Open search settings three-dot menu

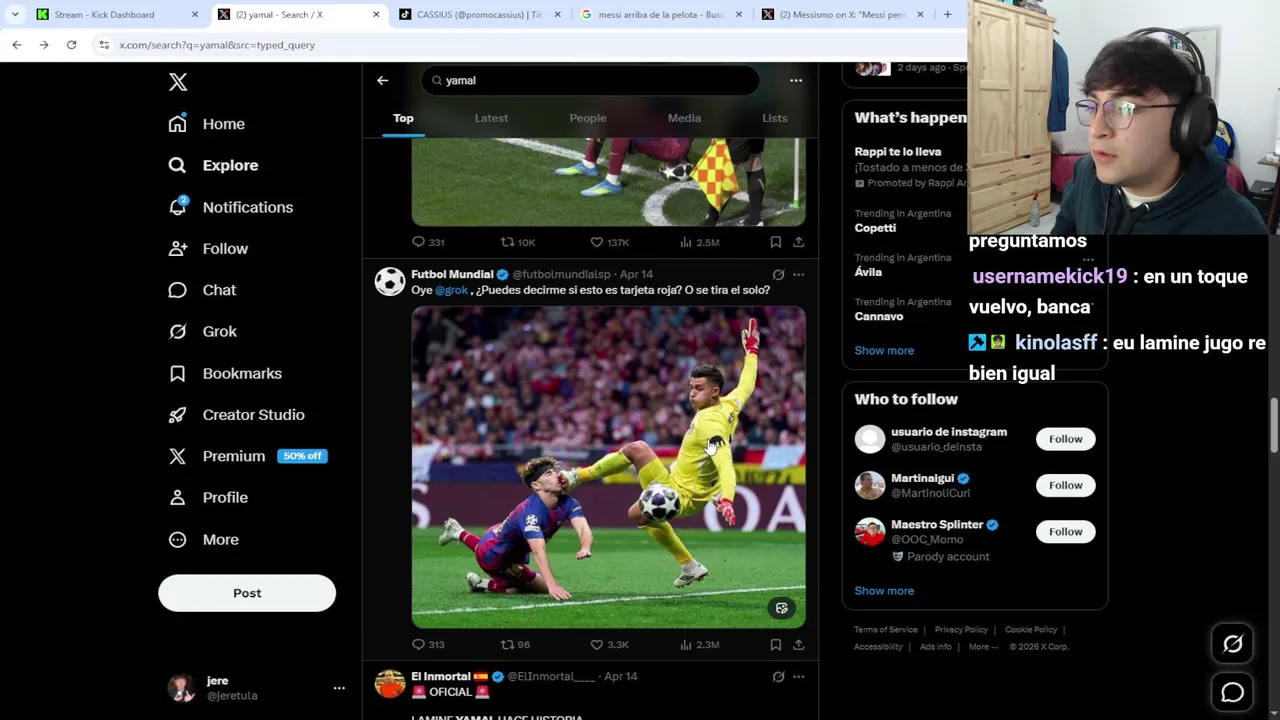tap(796, 80)
